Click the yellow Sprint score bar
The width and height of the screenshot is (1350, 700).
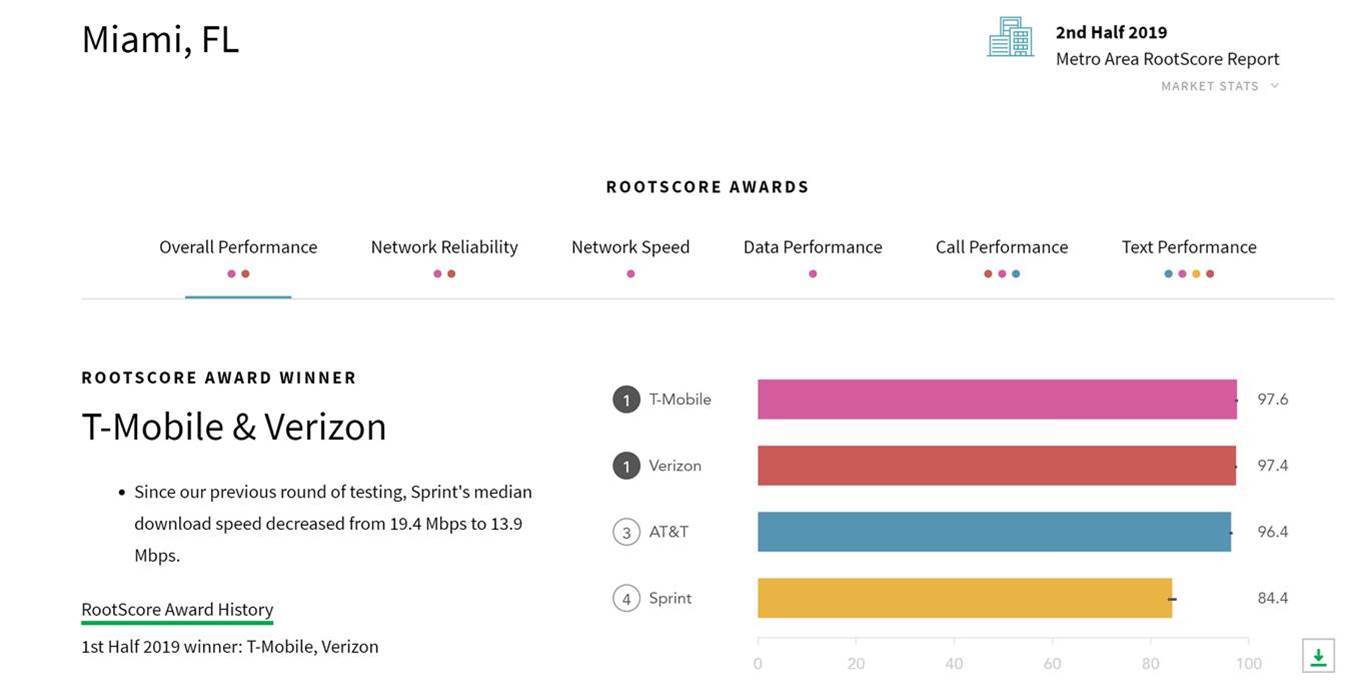pyautogui.click(x=964, y=598)
